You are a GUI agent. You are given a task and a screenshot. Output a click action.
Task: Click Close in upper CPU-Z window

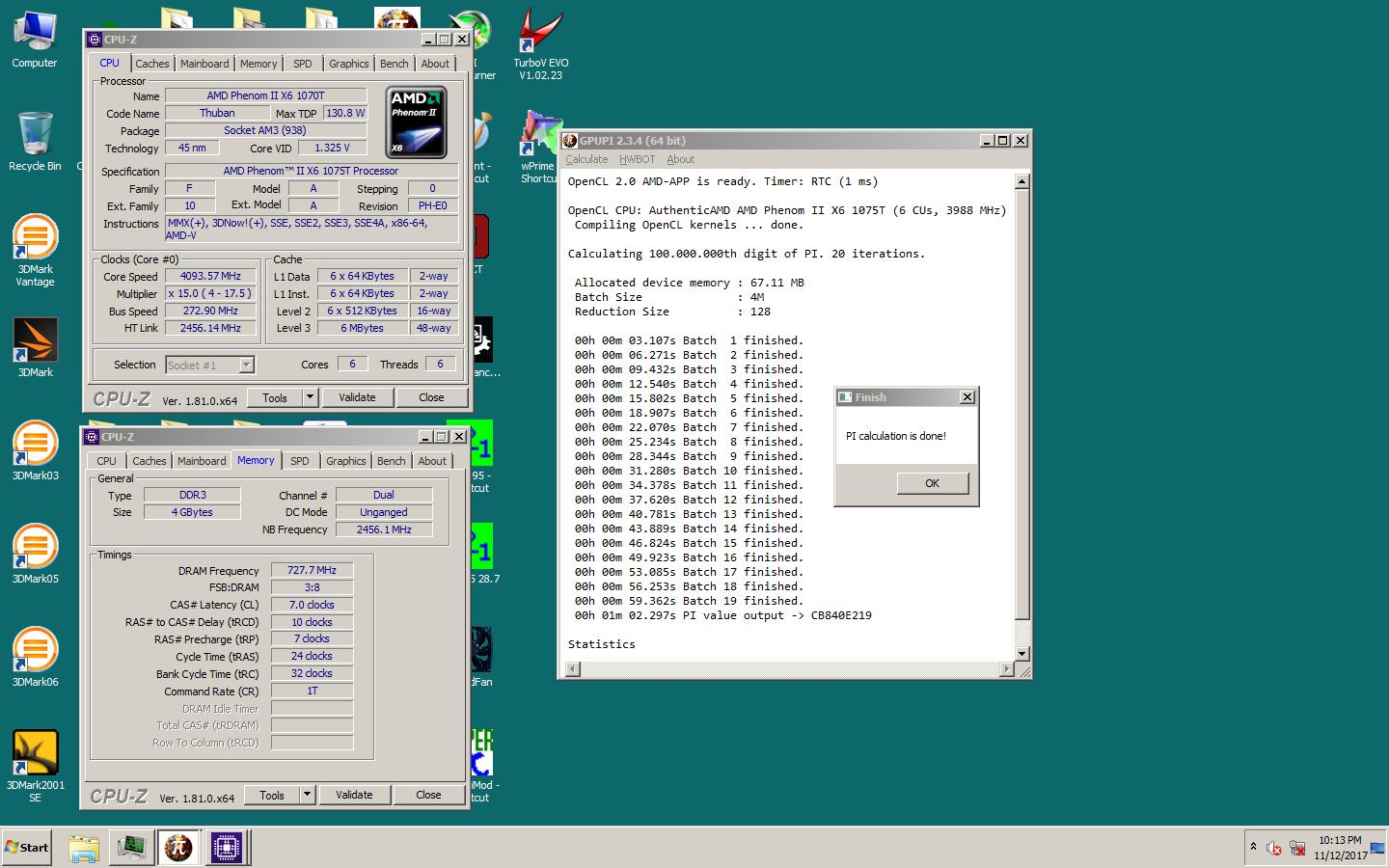click(431, 397)
